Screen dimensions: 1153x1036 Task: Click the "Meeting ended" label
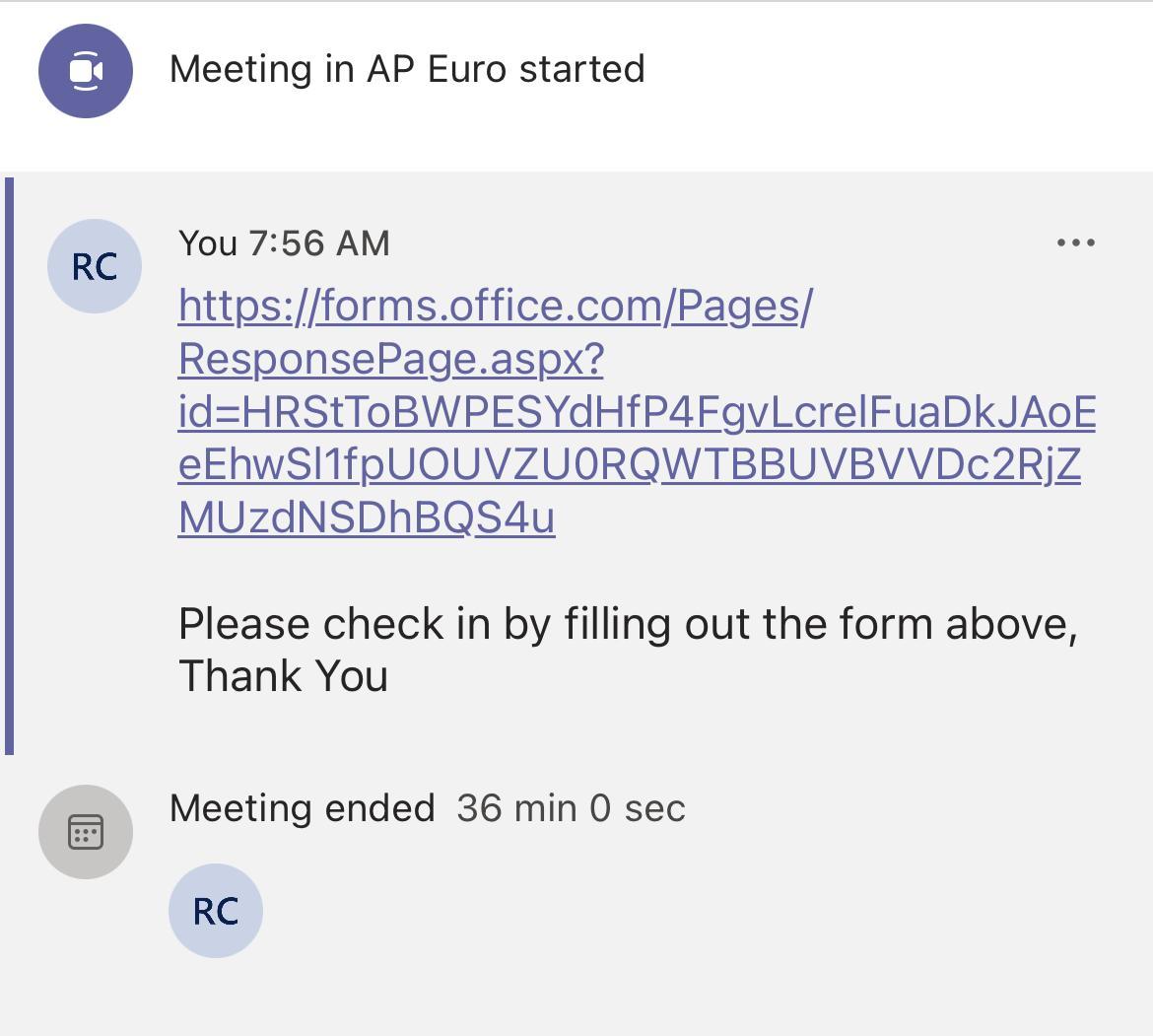coord(302,808)
